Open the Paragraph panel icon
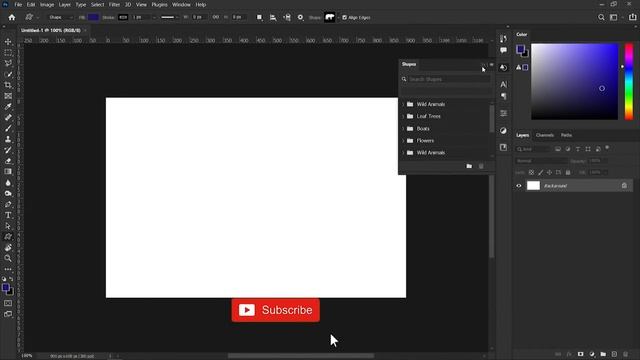The height and width of the screenshot is (360, 640). 503,96
